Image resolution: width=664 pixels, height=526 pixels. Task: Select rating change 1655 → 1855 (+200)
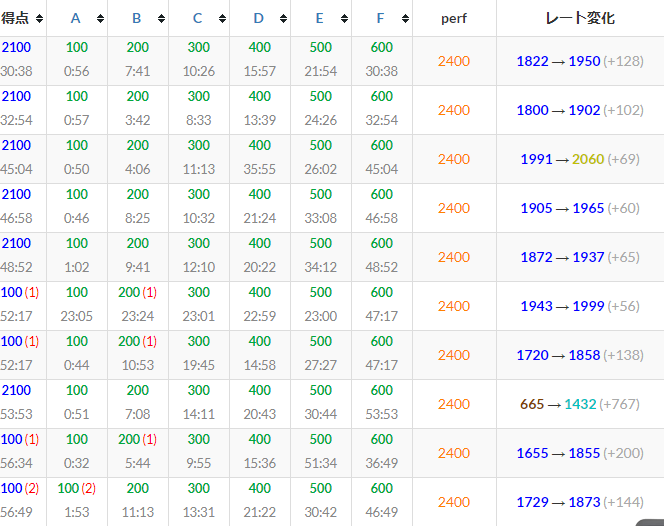(580, 453)
